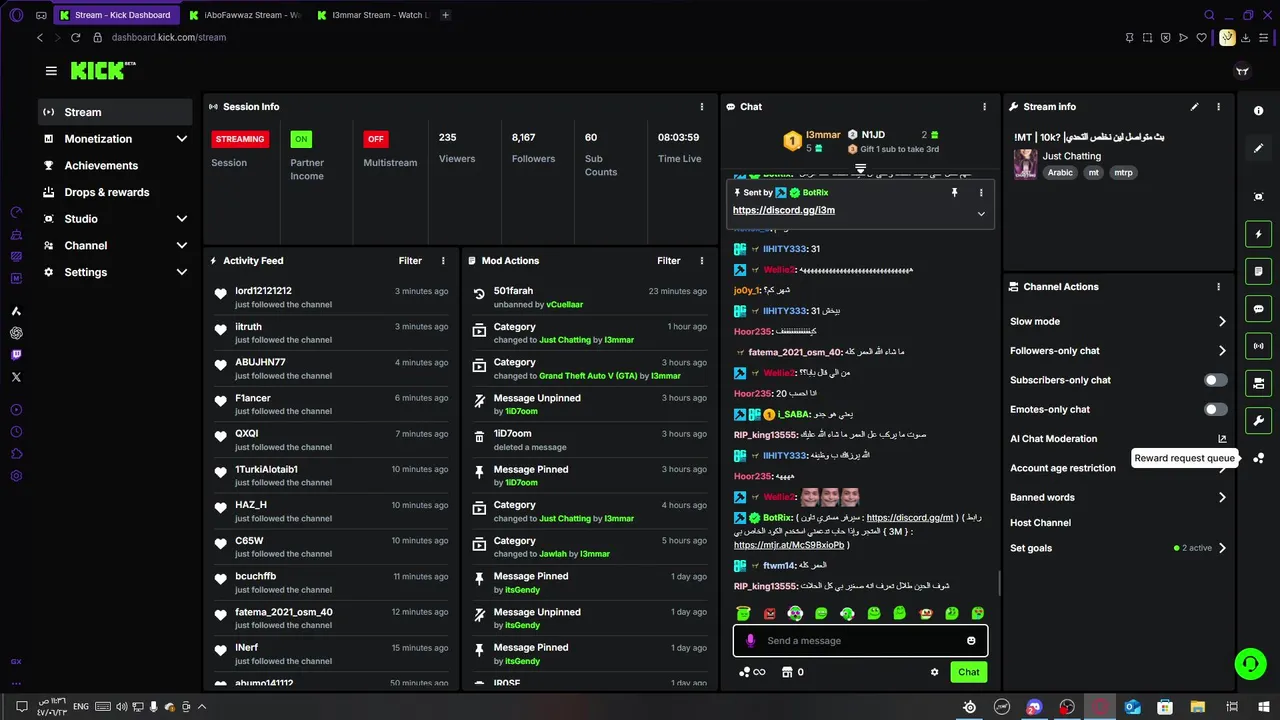Open Channel Actions three-dot menu
Screen dimensions: 1280x720
click(x=1218, y=287)
